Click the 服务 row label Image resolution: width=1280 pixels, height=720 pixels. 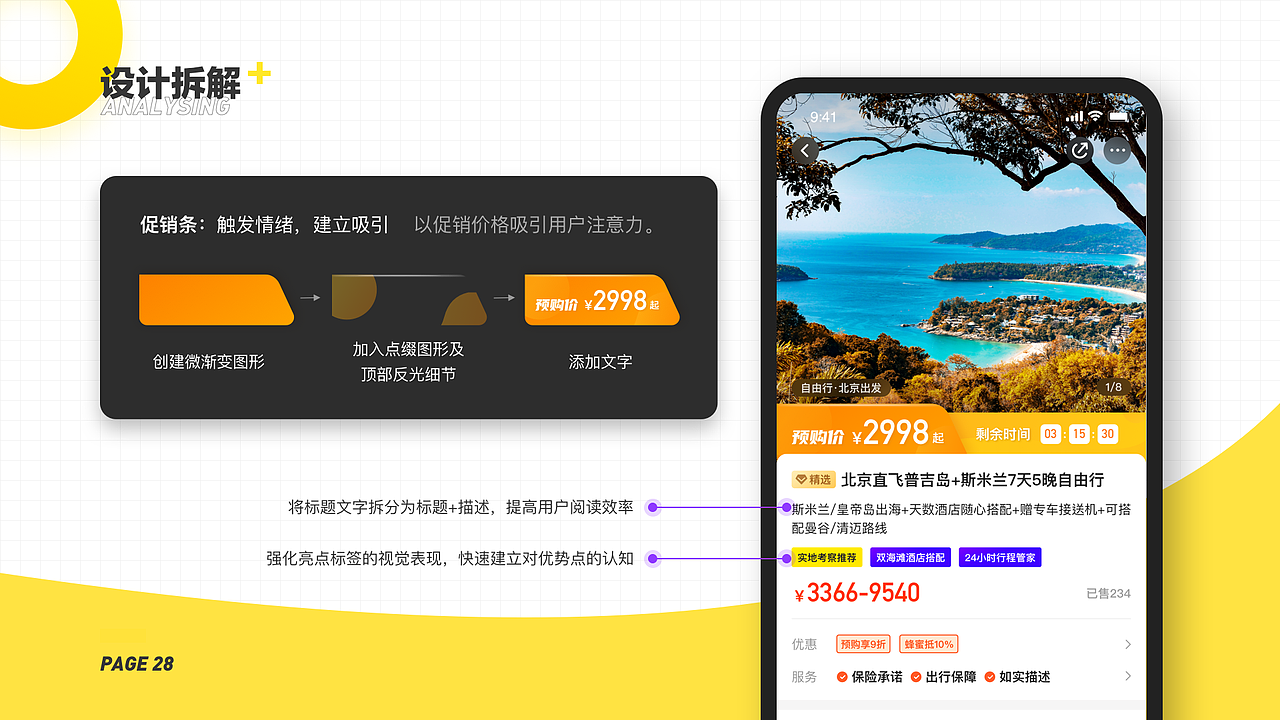804,677
